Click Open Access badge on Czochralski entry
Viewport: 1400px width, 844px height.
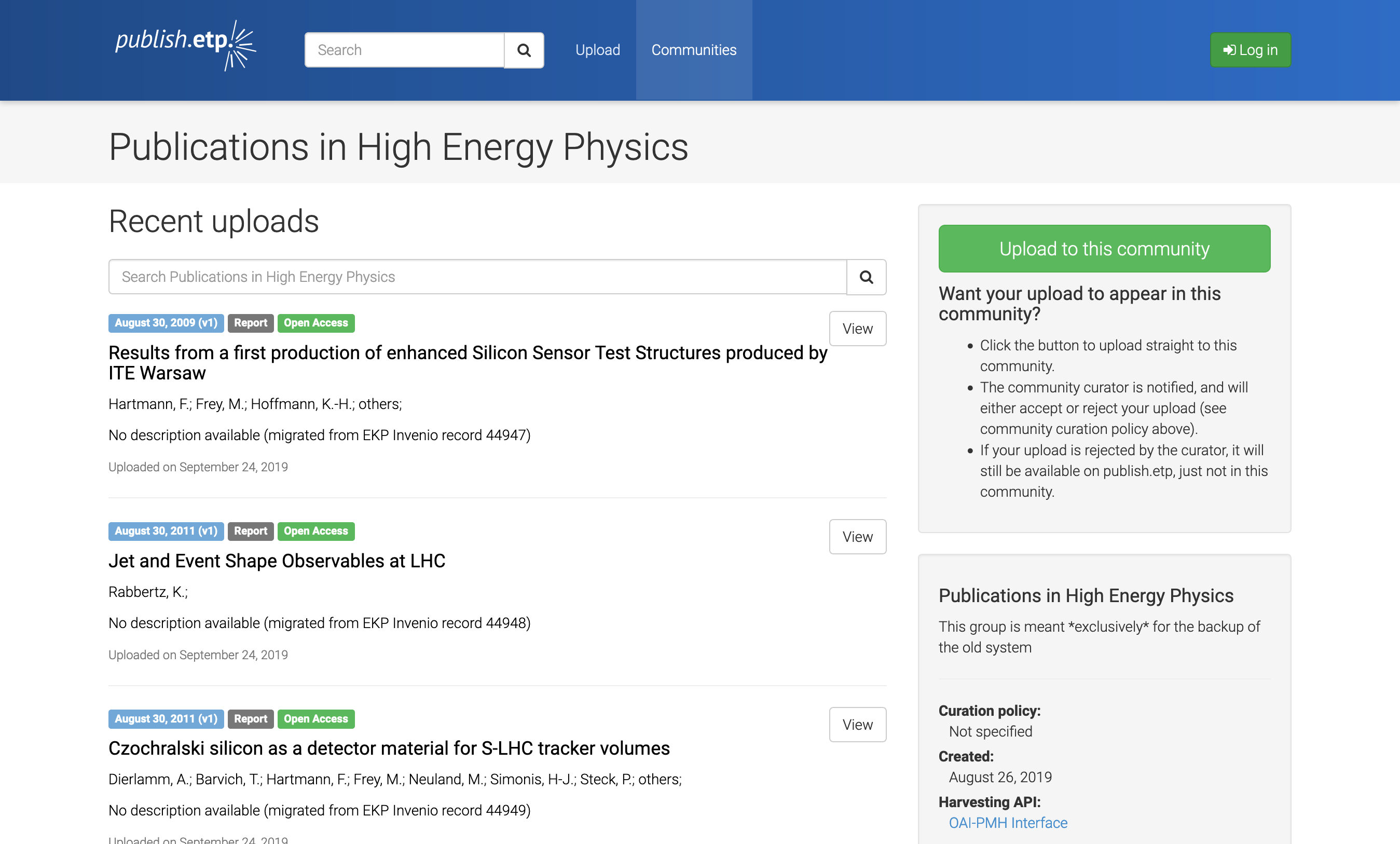[x=315, y=718]
